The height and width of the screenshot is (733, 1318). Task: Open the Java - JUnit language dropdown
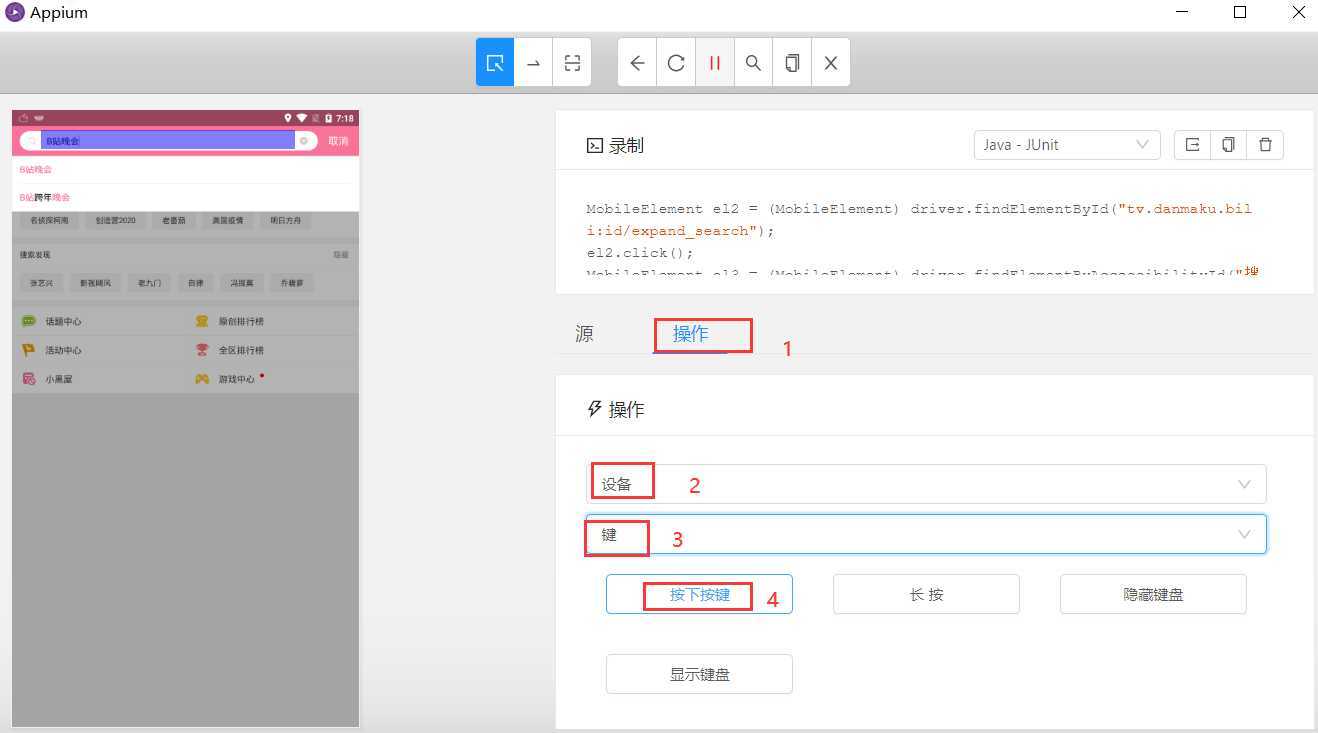(x=1067, y=145)
